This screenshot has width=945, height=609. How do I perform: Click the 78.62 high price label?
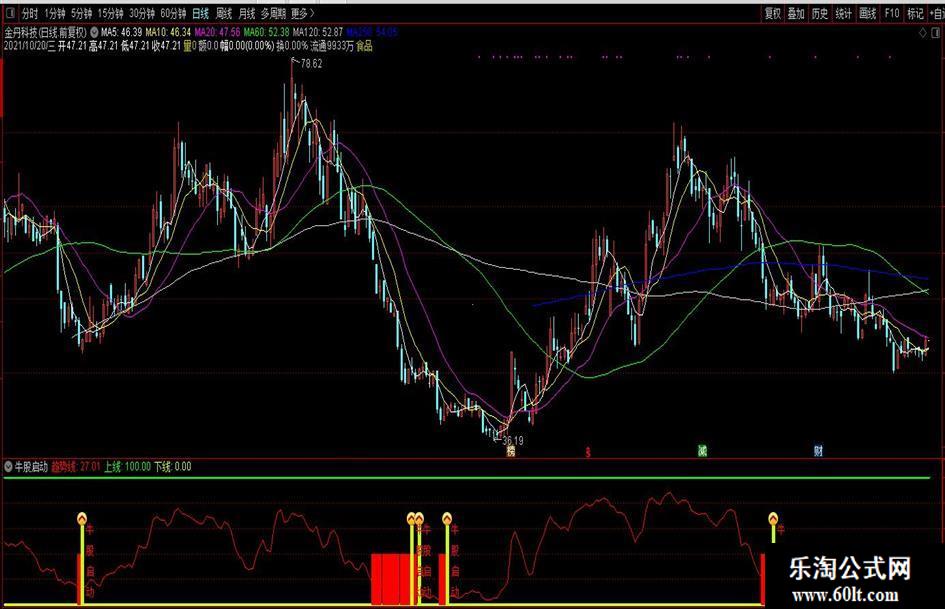[311, 64]
